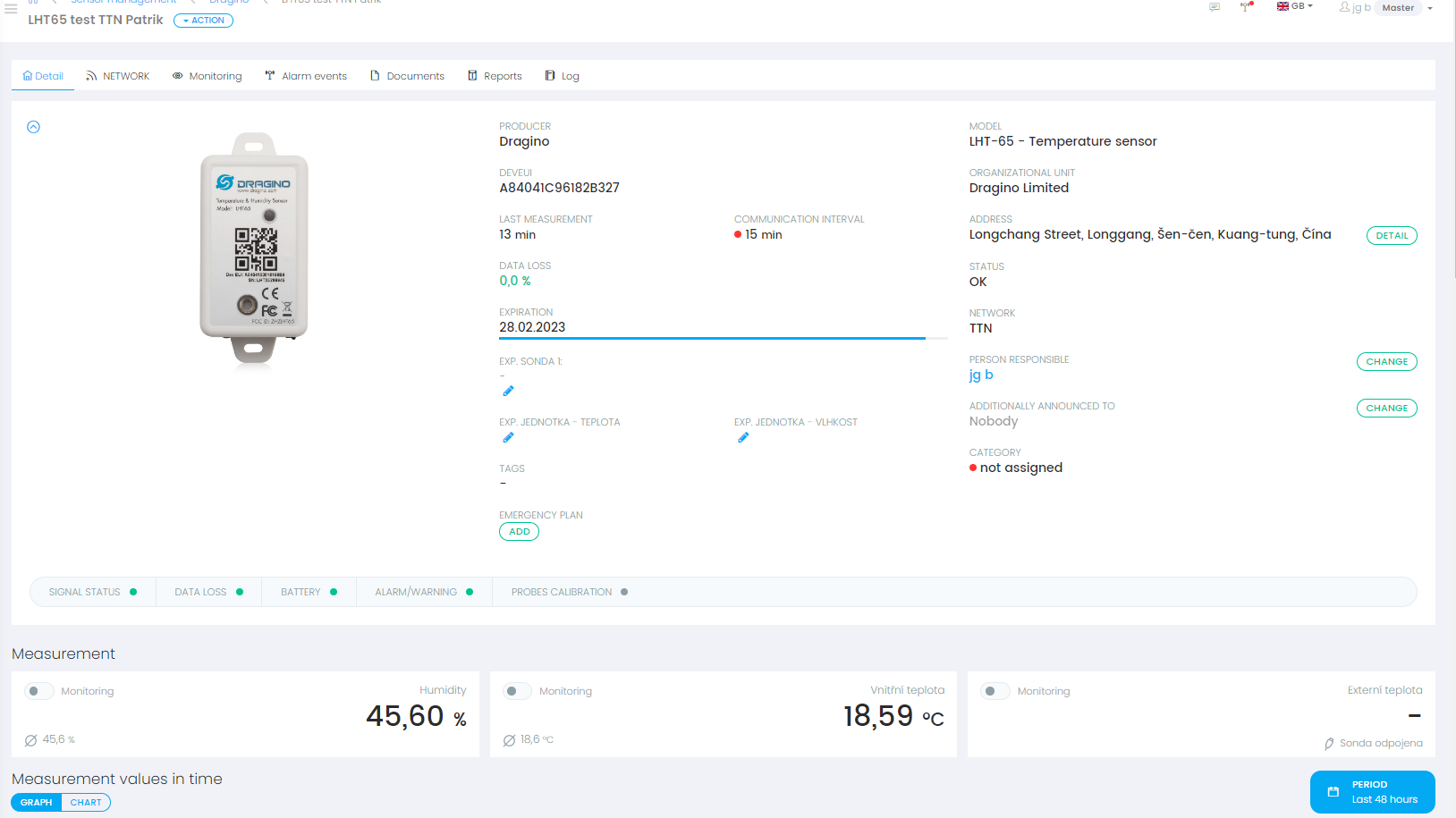
Task: Click the not assigned category value
Action: coord(1021,468)
